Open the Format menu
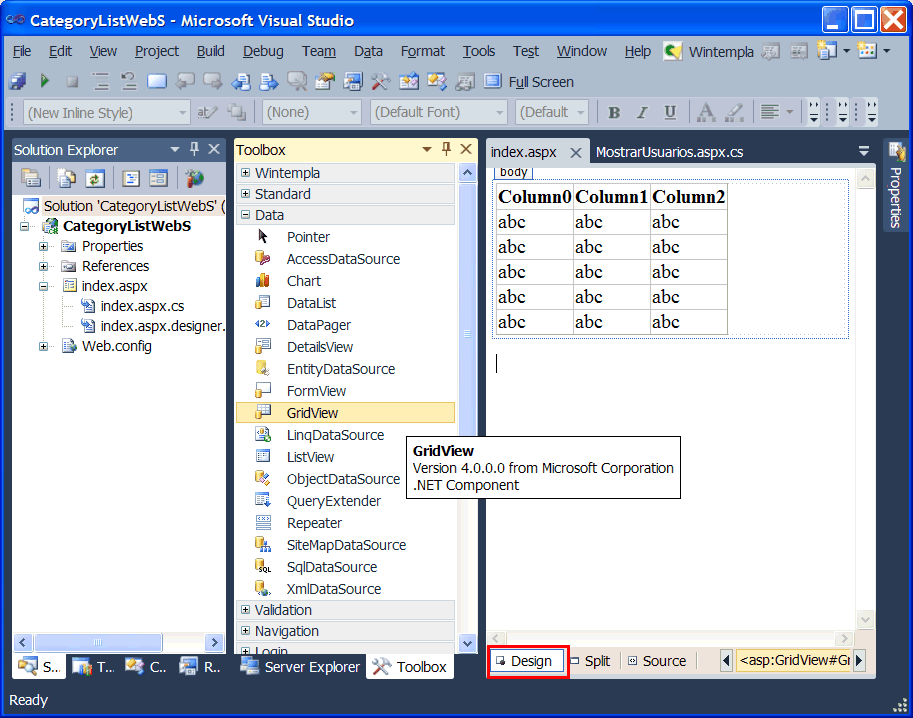The height and width of the screenshot is (718, 913). point(423,51)
